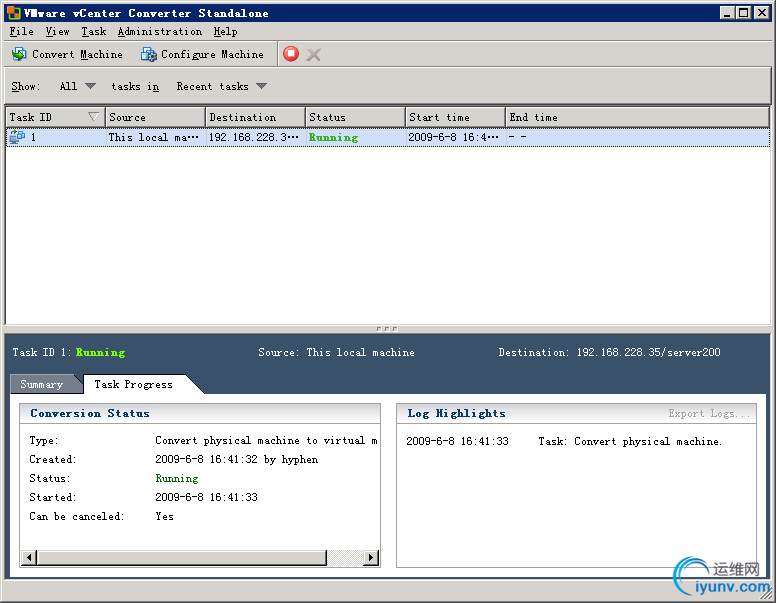Expand the All filter dropdown
This screenshot has width=776, height=603.
point(77,86)
